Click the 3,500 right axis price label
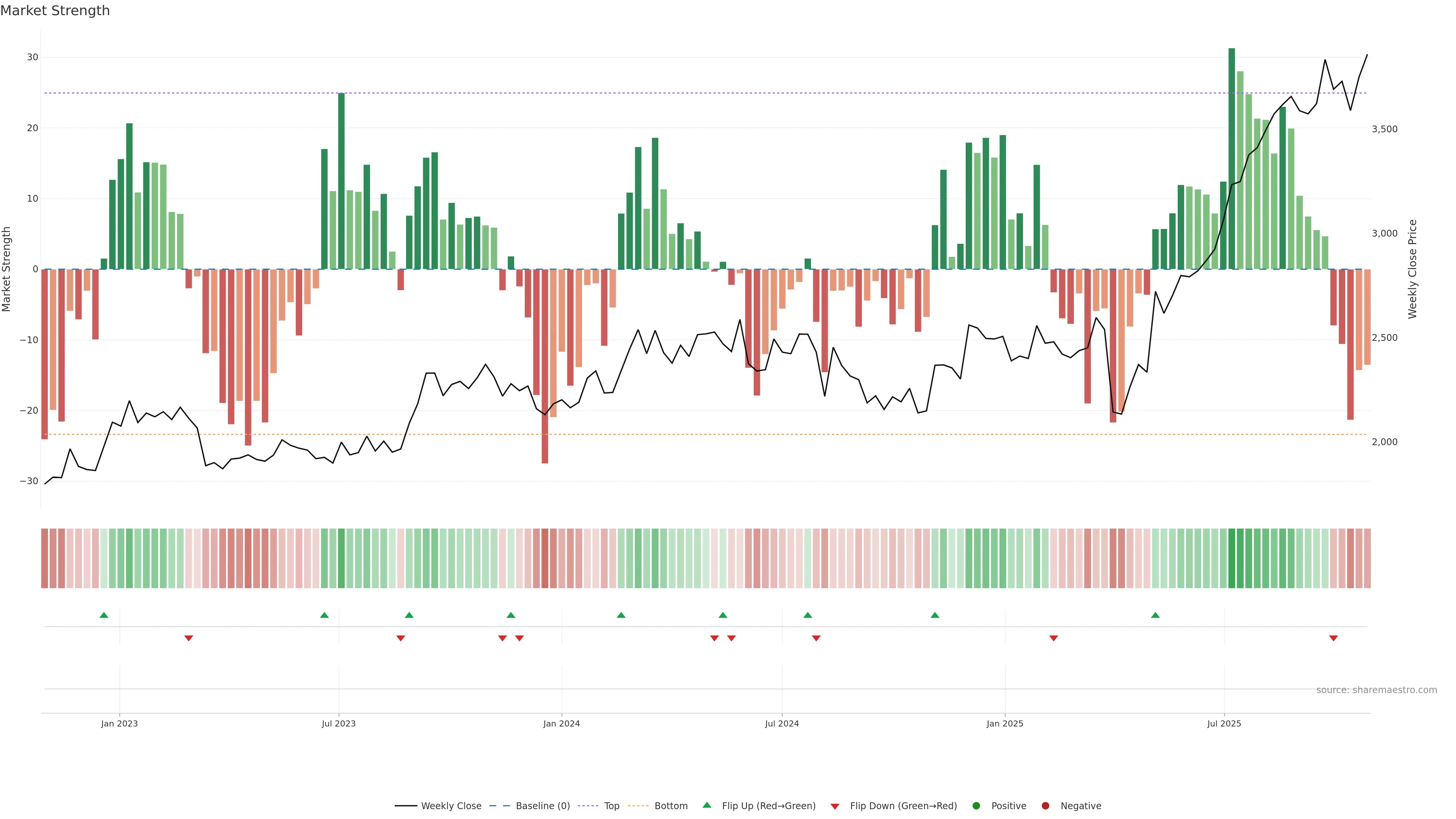 pyautogui.click(x=1384, y=129)
